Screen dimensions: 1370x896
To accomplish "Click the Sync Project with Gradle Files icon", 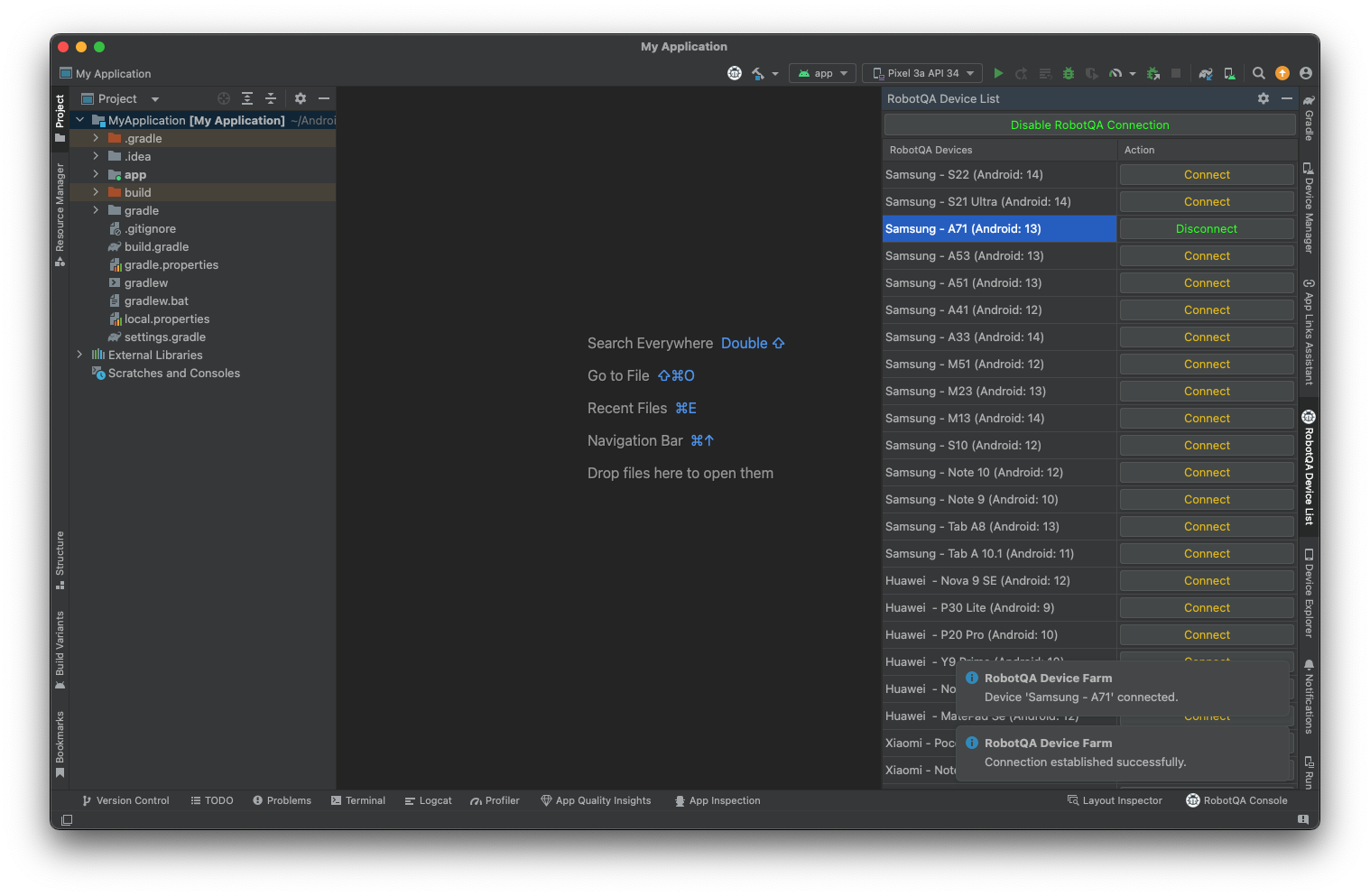I will click(x=1205, y=73).
